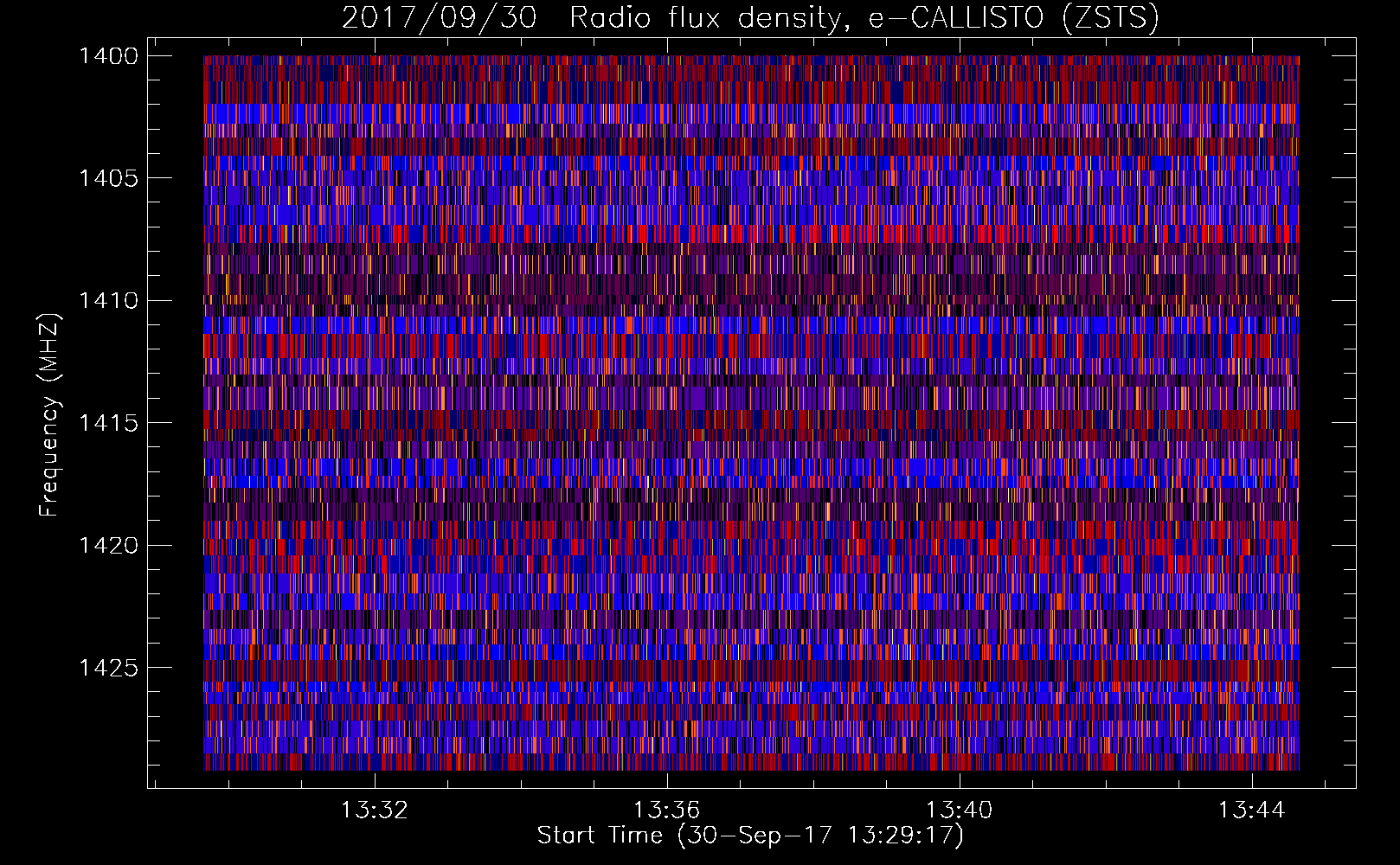The image size is (1400, 865).
Task: Select the 'Frequency (MHZ)' y-axis label
Action: [49, 415]
